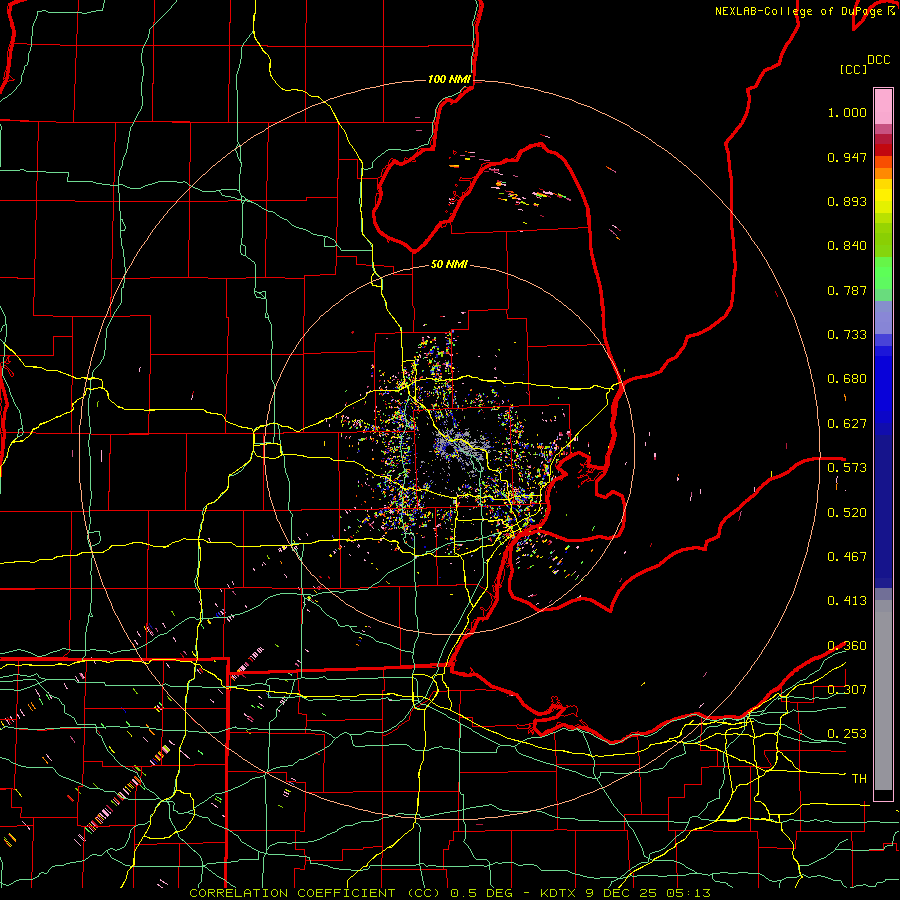Click the 0.520 scale value
The height and width of the screenshot is (900, 900).
847,513
